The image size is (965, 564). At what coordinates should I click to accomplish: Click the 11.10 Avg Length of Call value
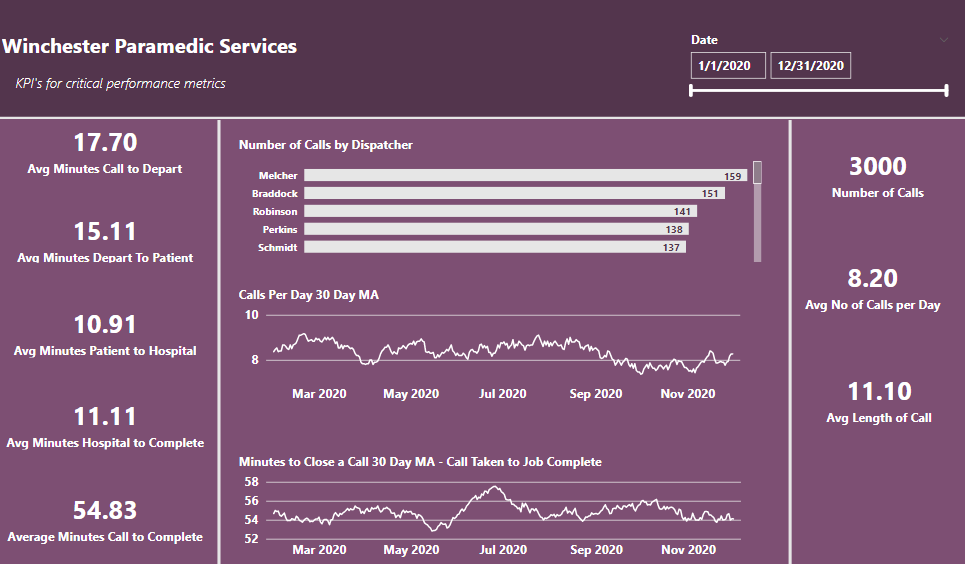tap(879, 391)
